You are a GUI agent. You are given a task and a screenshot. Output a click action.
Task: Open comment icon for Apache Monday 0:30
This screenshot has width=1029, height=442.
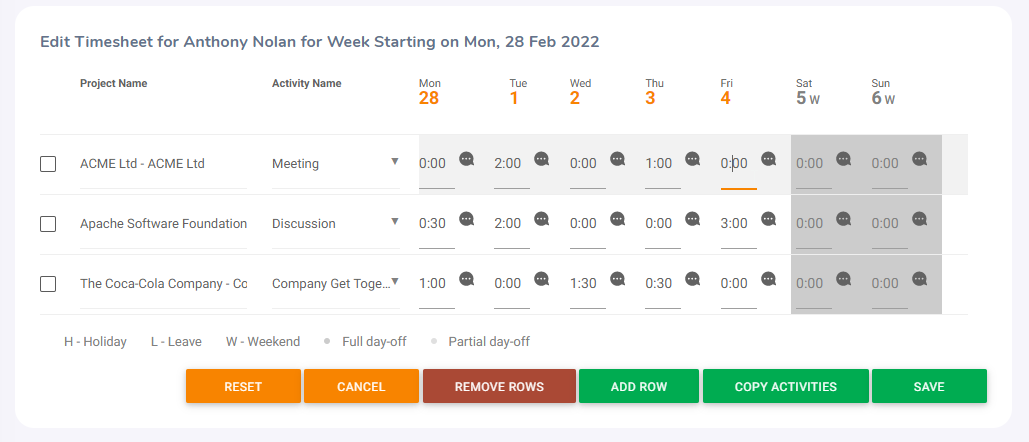467,219
